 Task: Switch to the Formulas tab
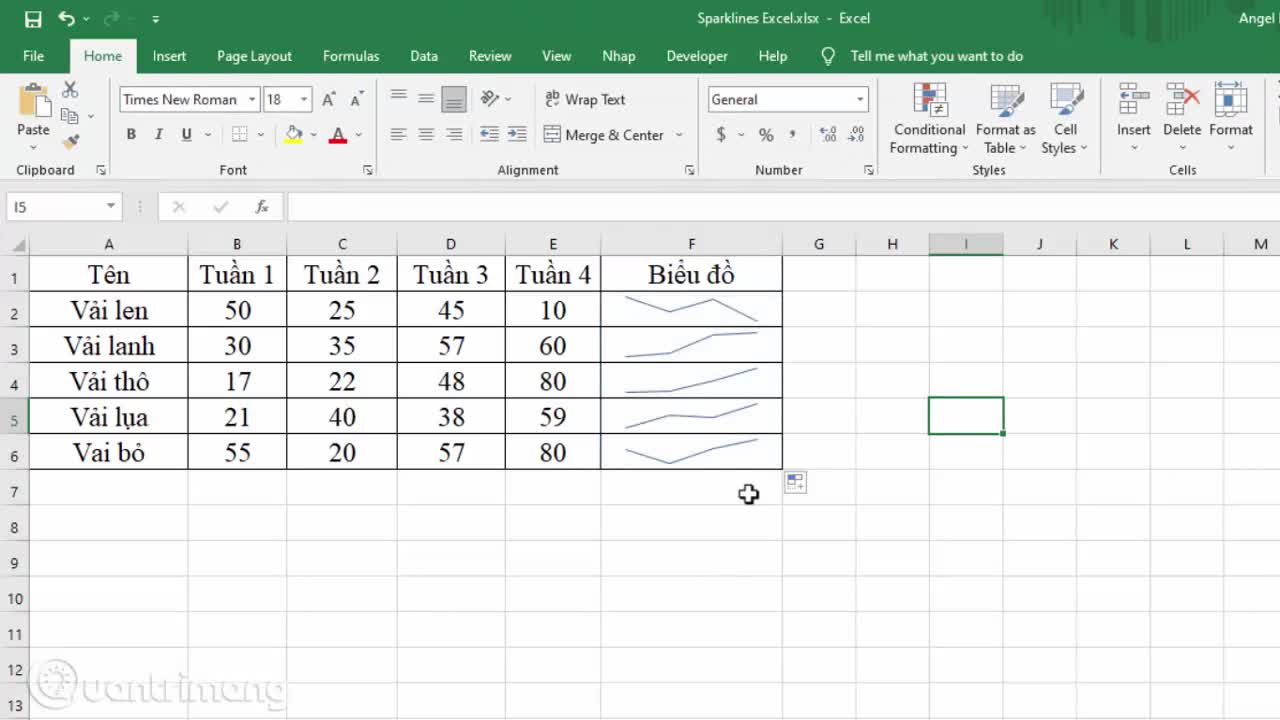click(x=351, y=56)
